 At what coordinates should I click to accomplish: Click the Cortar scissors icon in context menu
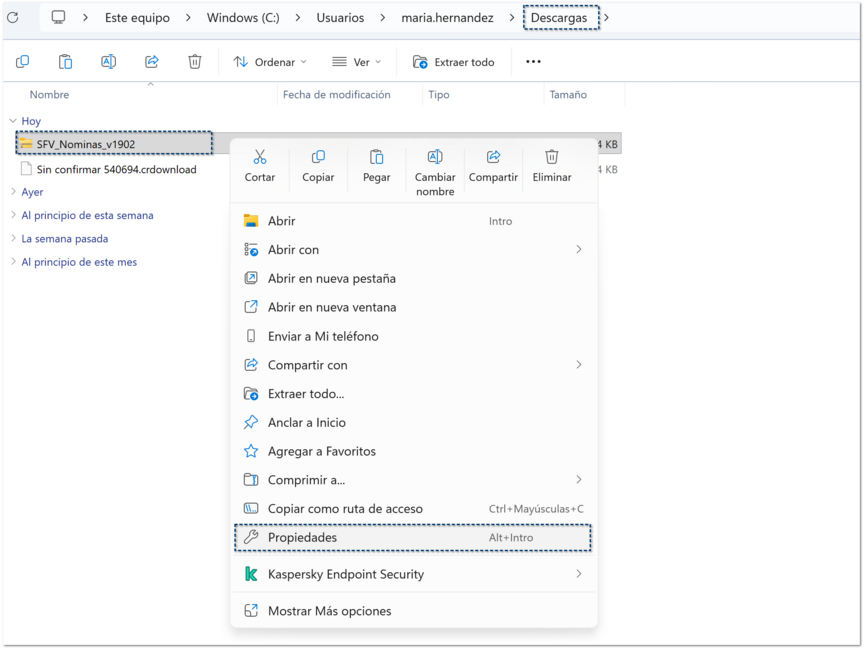[x=260, y=158]
